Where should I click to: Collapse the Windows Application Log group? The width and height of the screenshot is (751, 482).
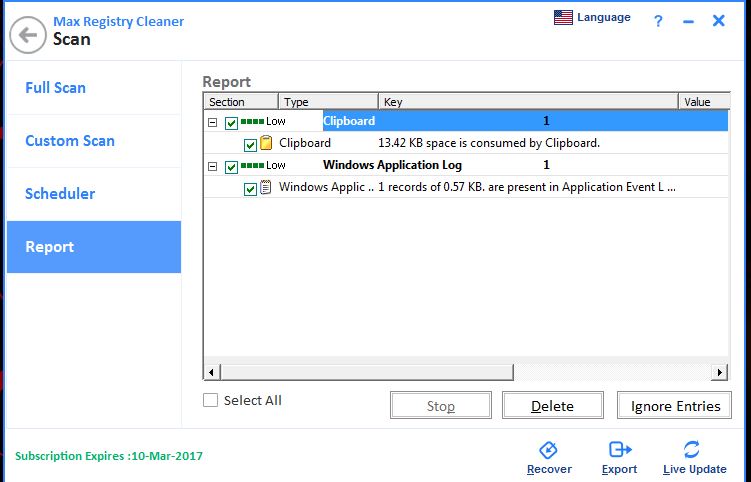pos(213,166)
